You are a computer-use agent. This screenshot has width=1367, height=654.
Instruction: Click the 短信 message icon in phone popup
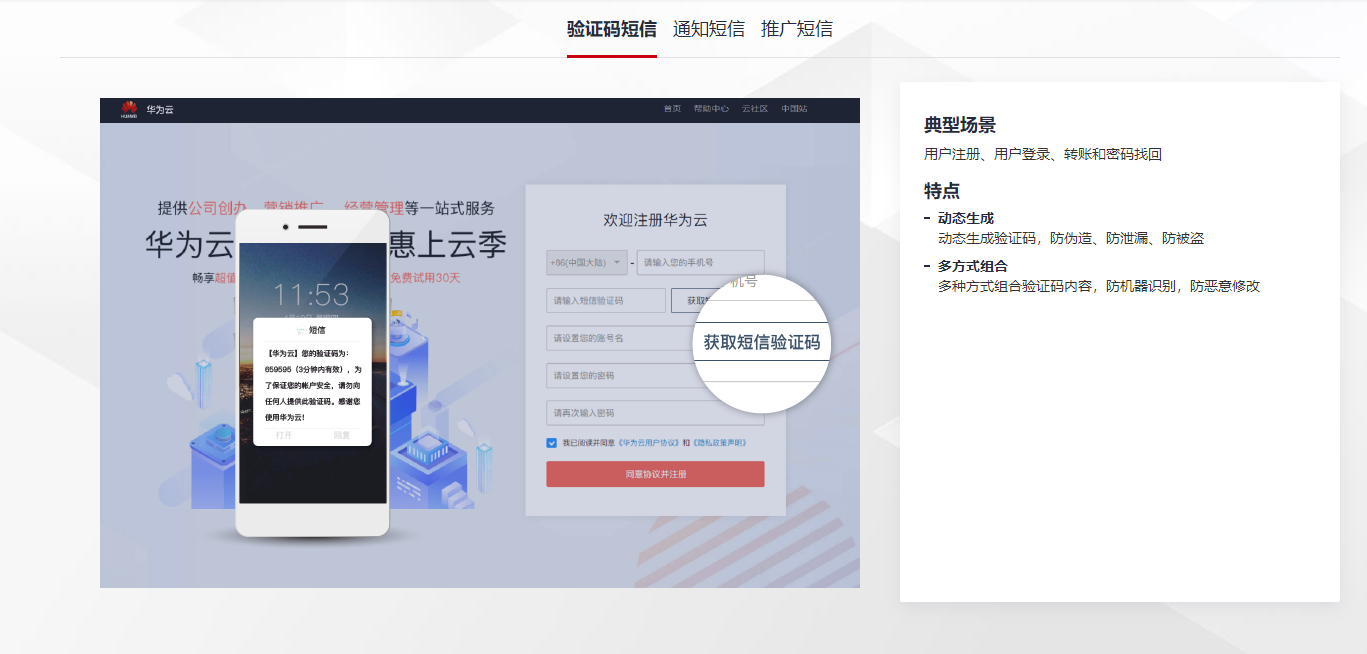click(299, 329)
